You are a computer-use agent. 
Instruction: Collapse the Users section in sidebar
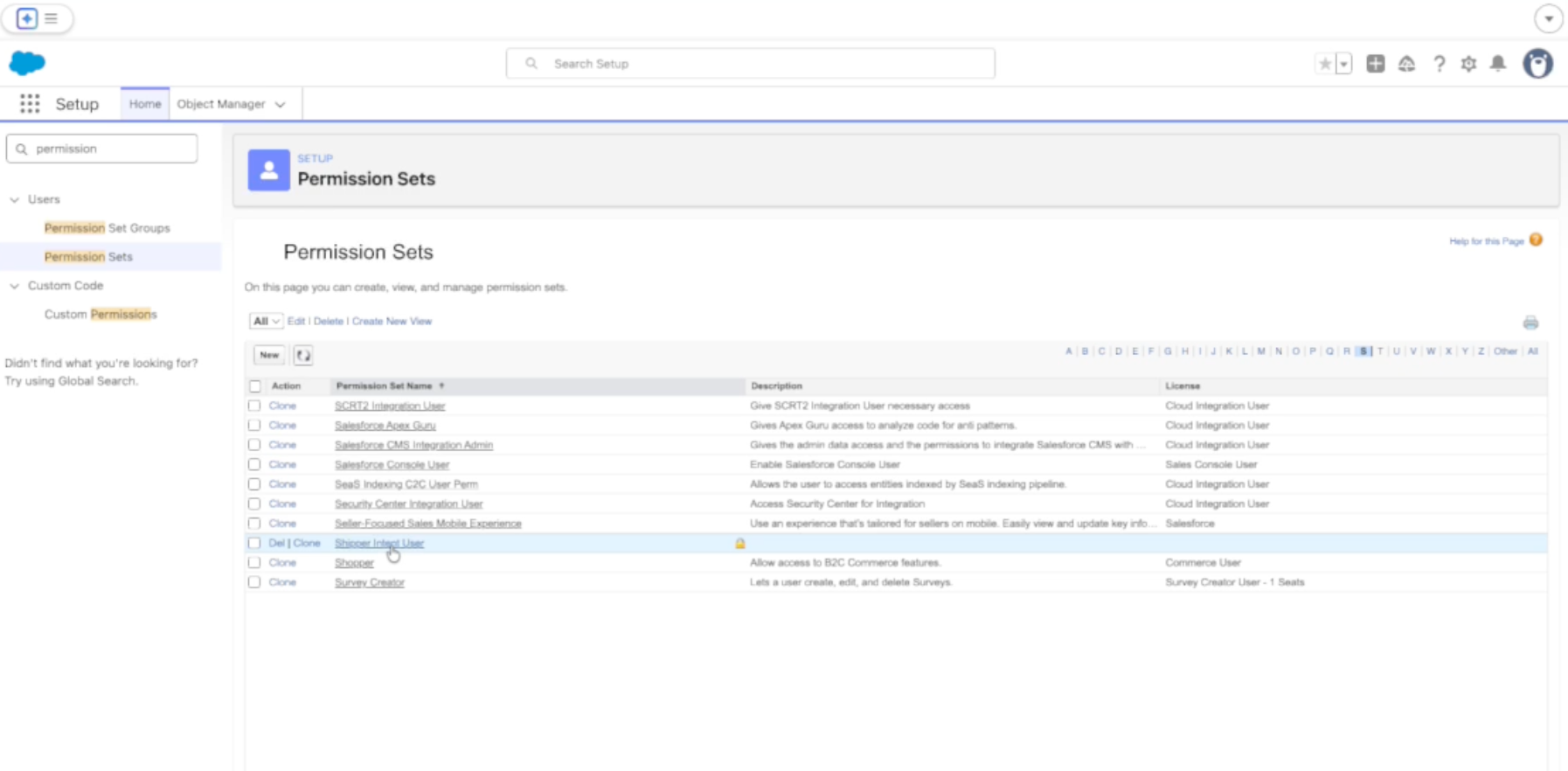tap(14, 199)
